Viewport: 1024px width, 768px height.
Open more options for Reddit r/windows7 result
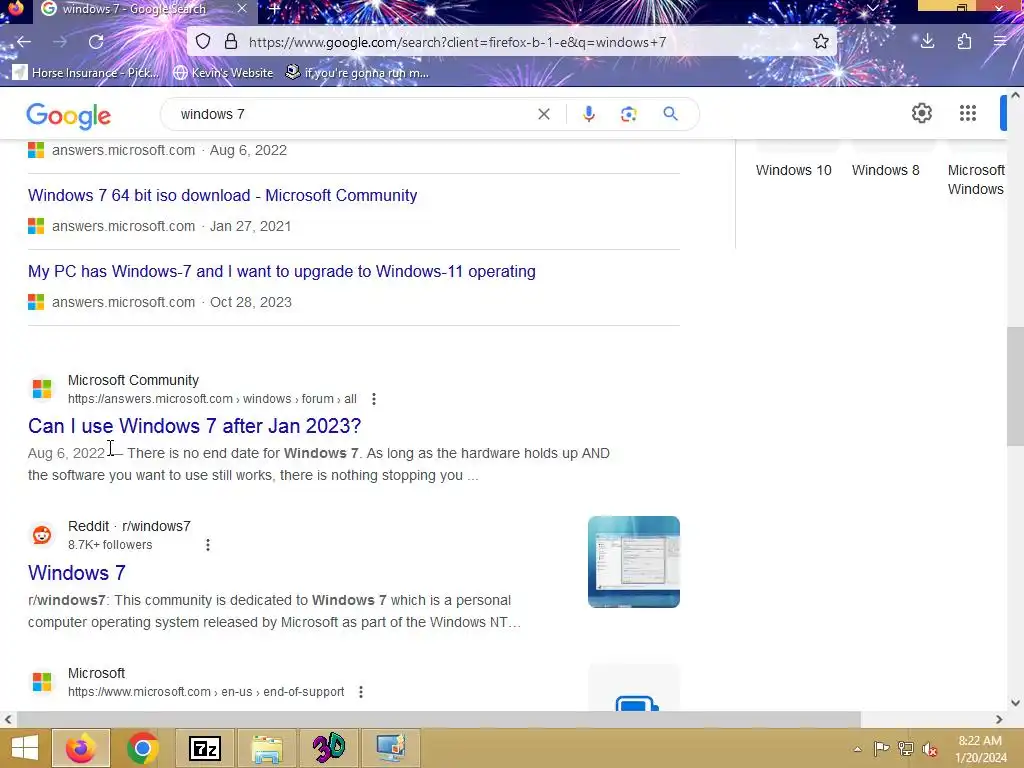click(x=208, y=545)
